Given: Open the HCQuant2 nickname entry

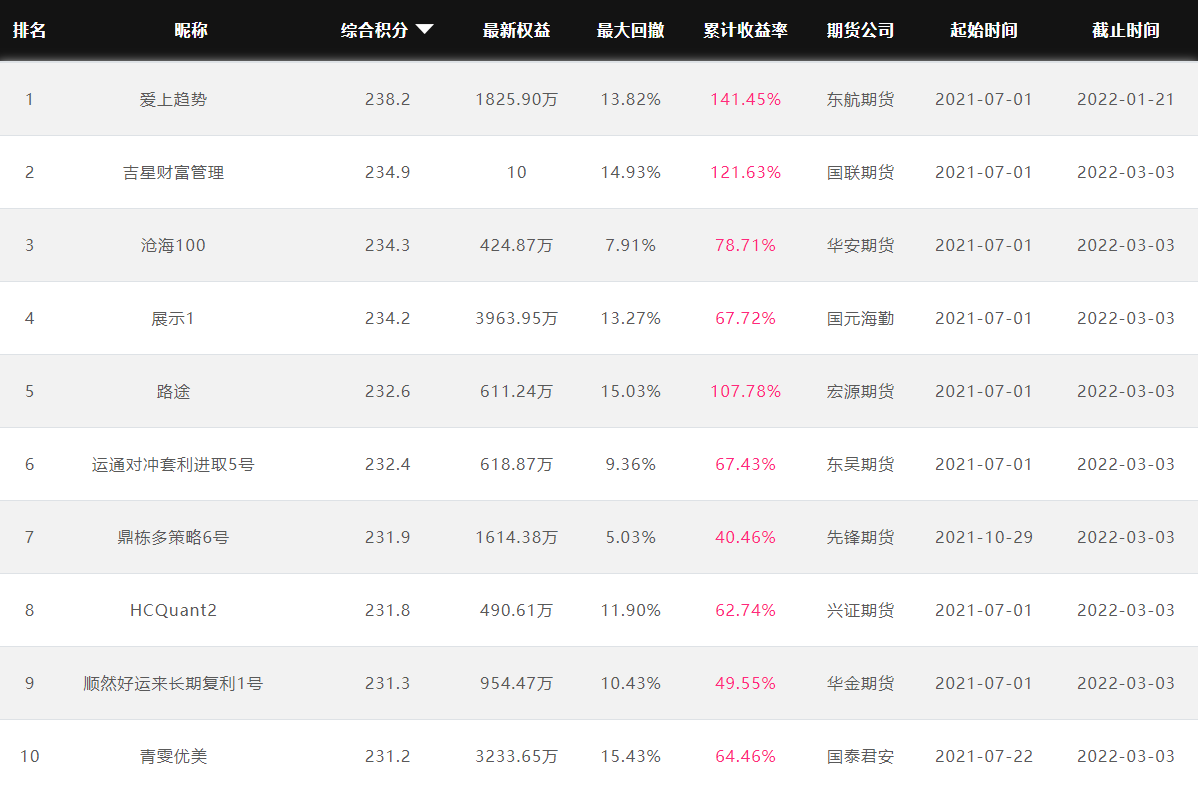Looking at the screenshot, I should click(173, 611).
